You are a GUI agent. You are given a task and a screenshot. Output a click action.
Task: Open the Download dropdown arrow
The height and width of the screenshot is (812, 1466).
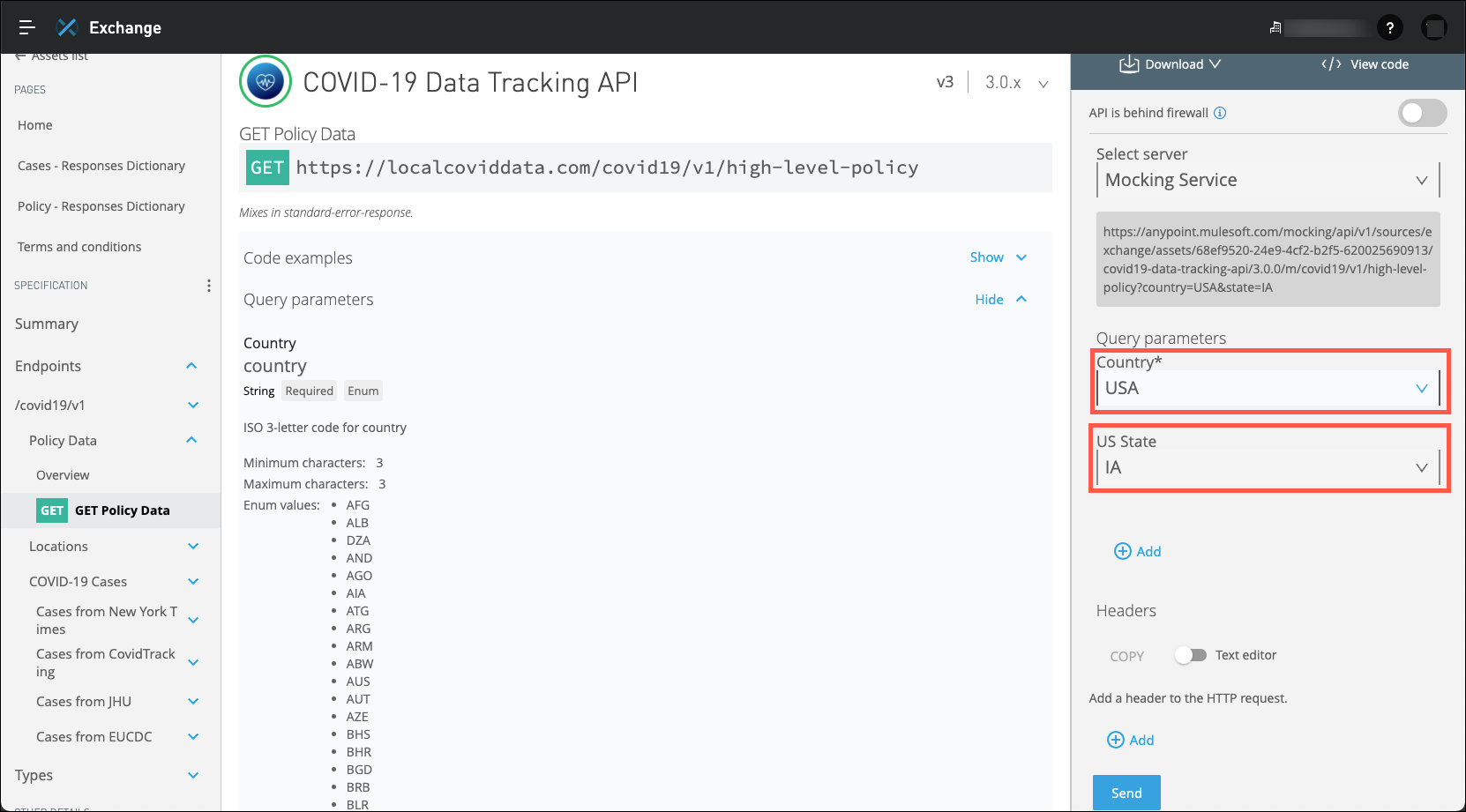click(x=1215, y=64)
